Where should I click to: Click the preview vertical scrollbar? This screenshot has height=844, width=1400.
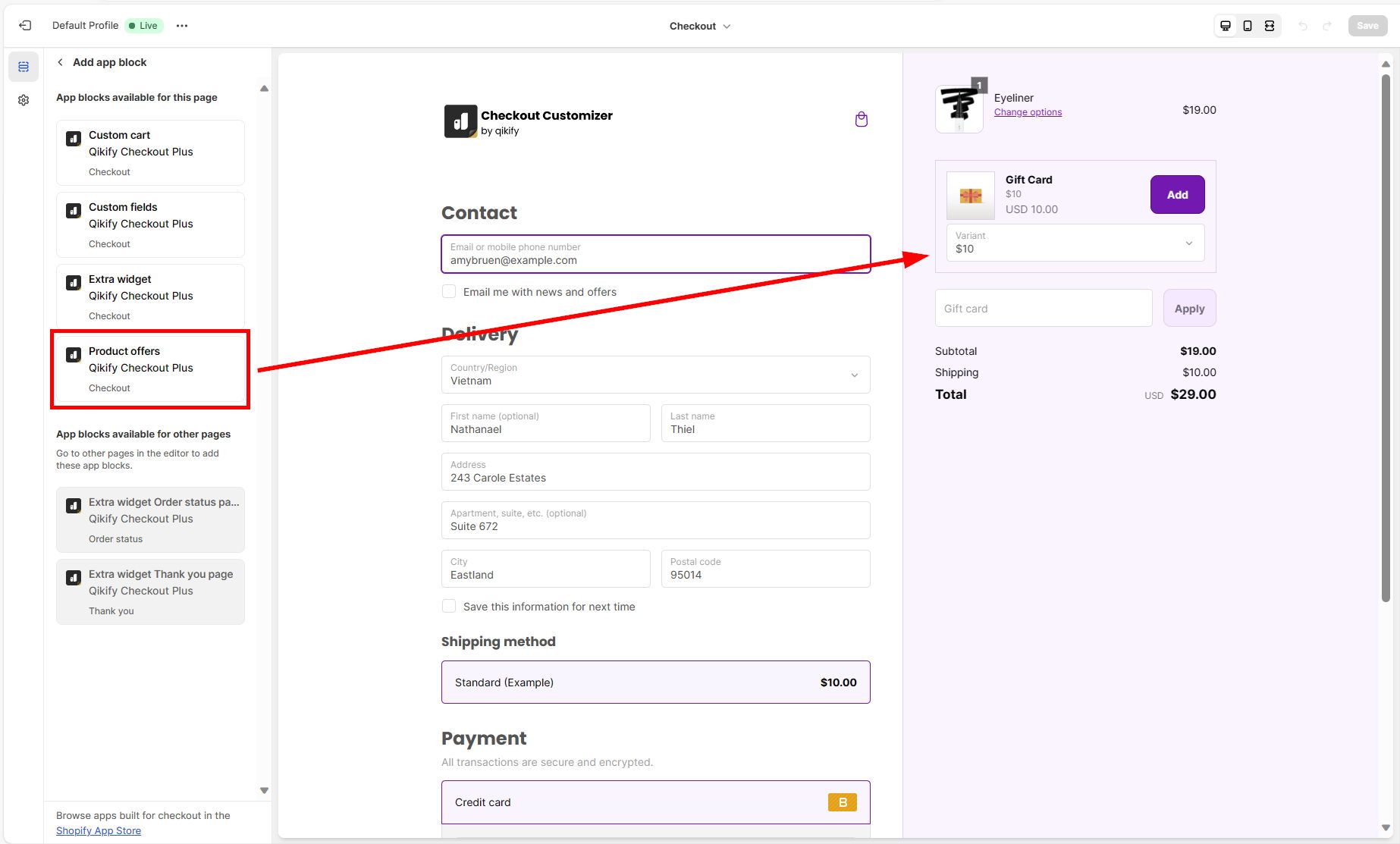(x=1386, y=337)
